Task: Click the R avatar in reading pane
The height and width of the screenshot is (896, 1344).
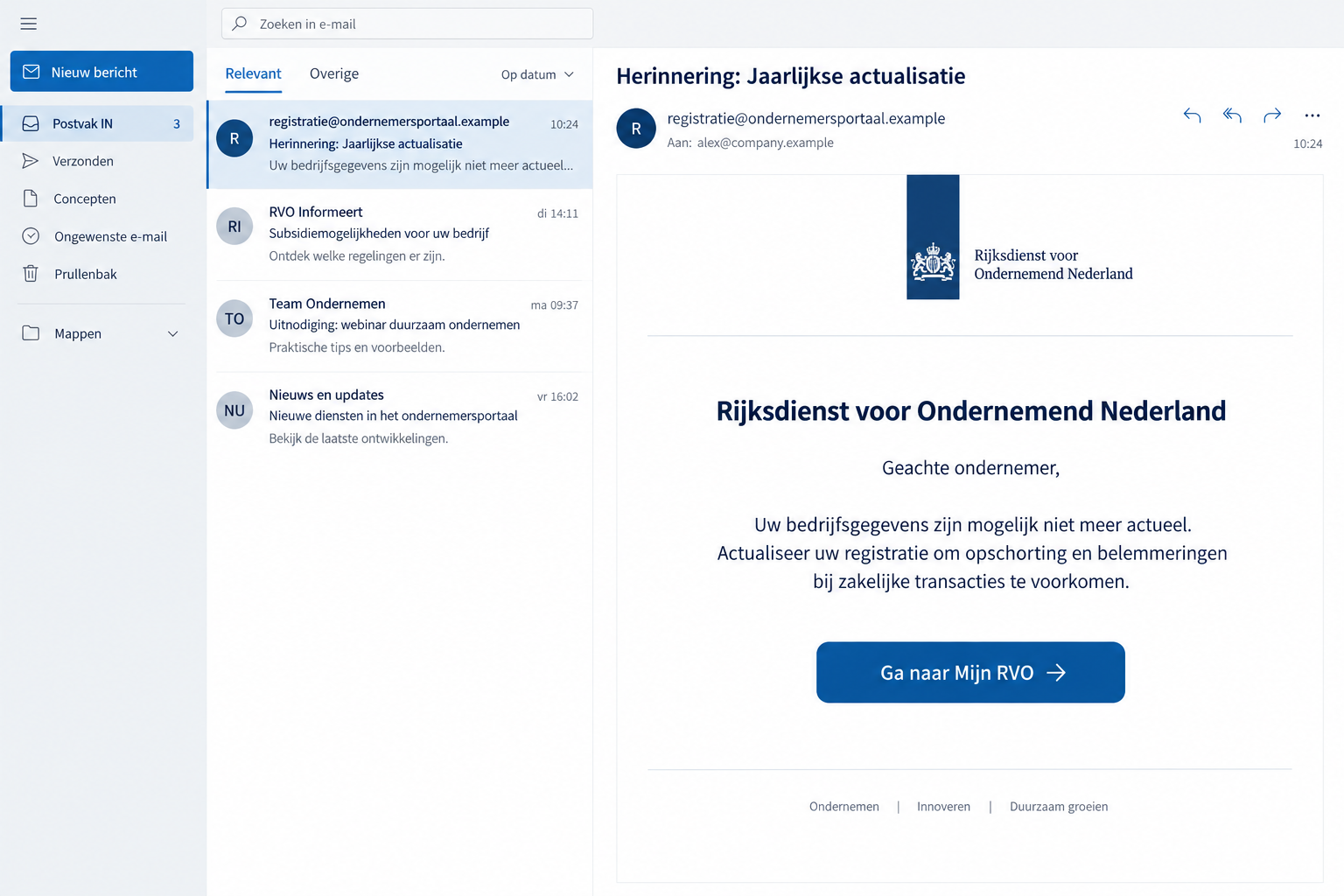Action: click(636, 129)
